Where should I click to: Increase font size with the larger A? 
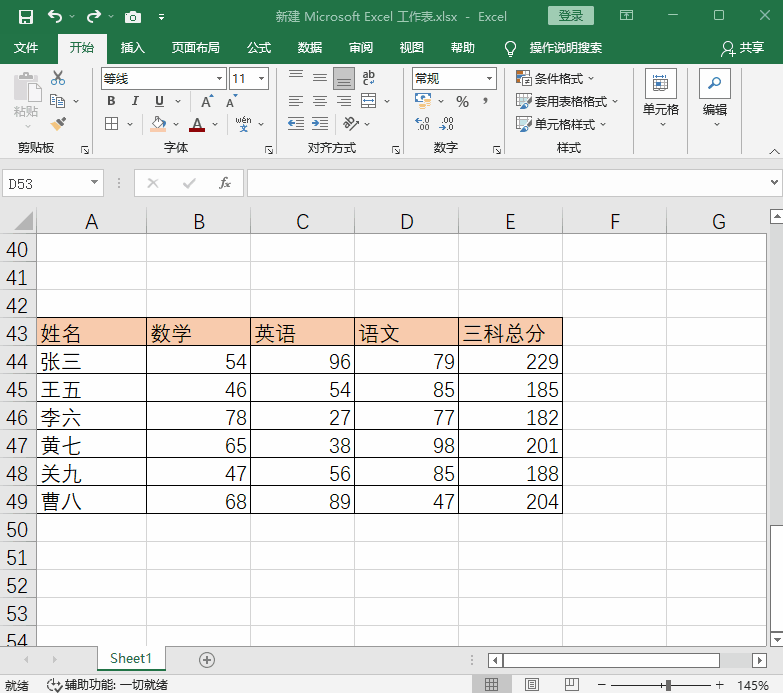click(x=207, y=101)
